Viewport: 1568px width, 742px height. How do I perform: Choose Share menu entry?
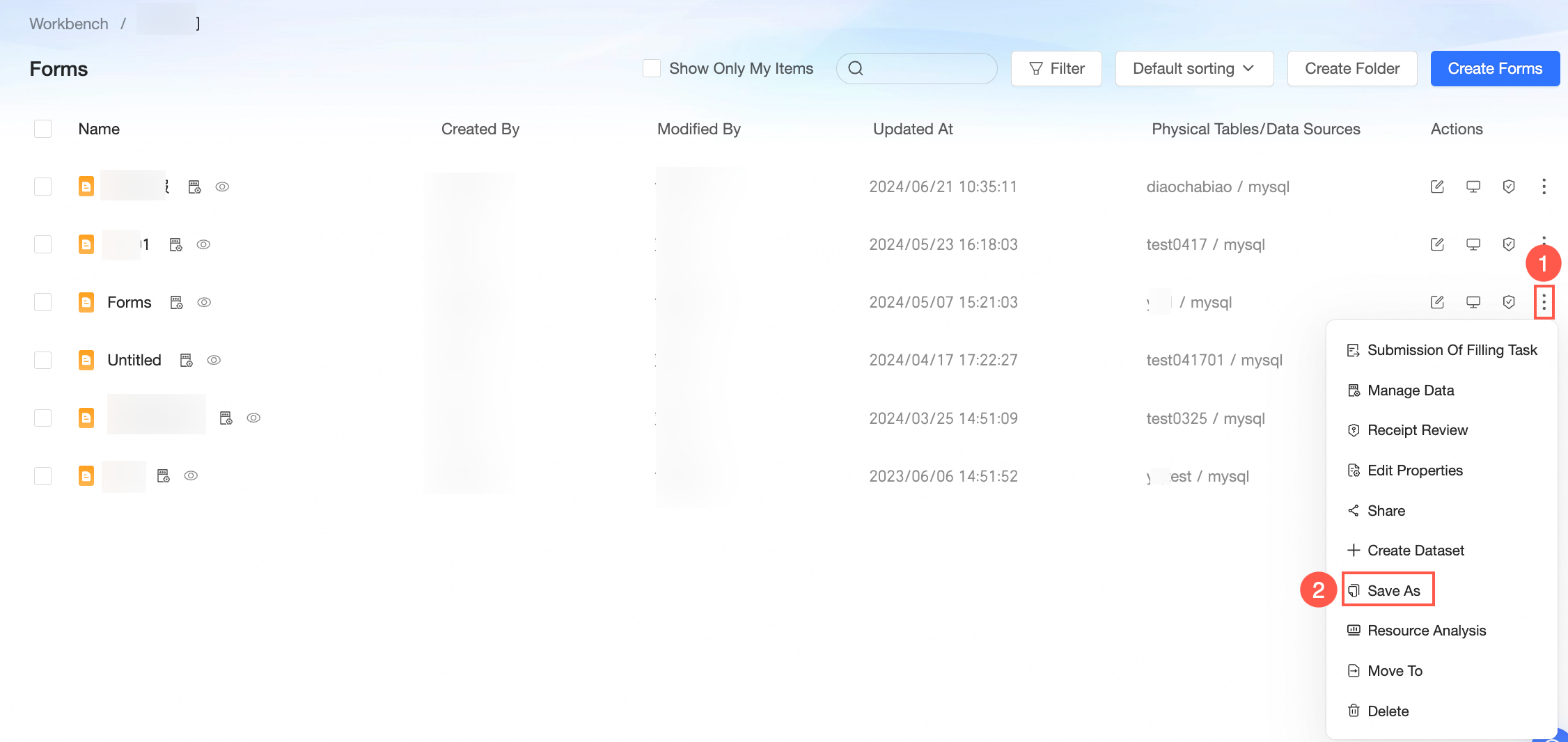[1441, 511]
